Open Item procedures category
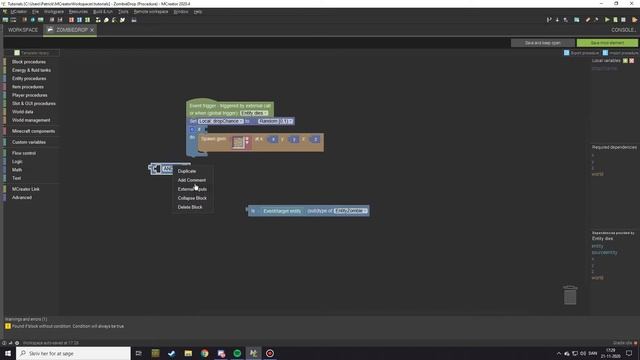 click(x=28, y=87)
